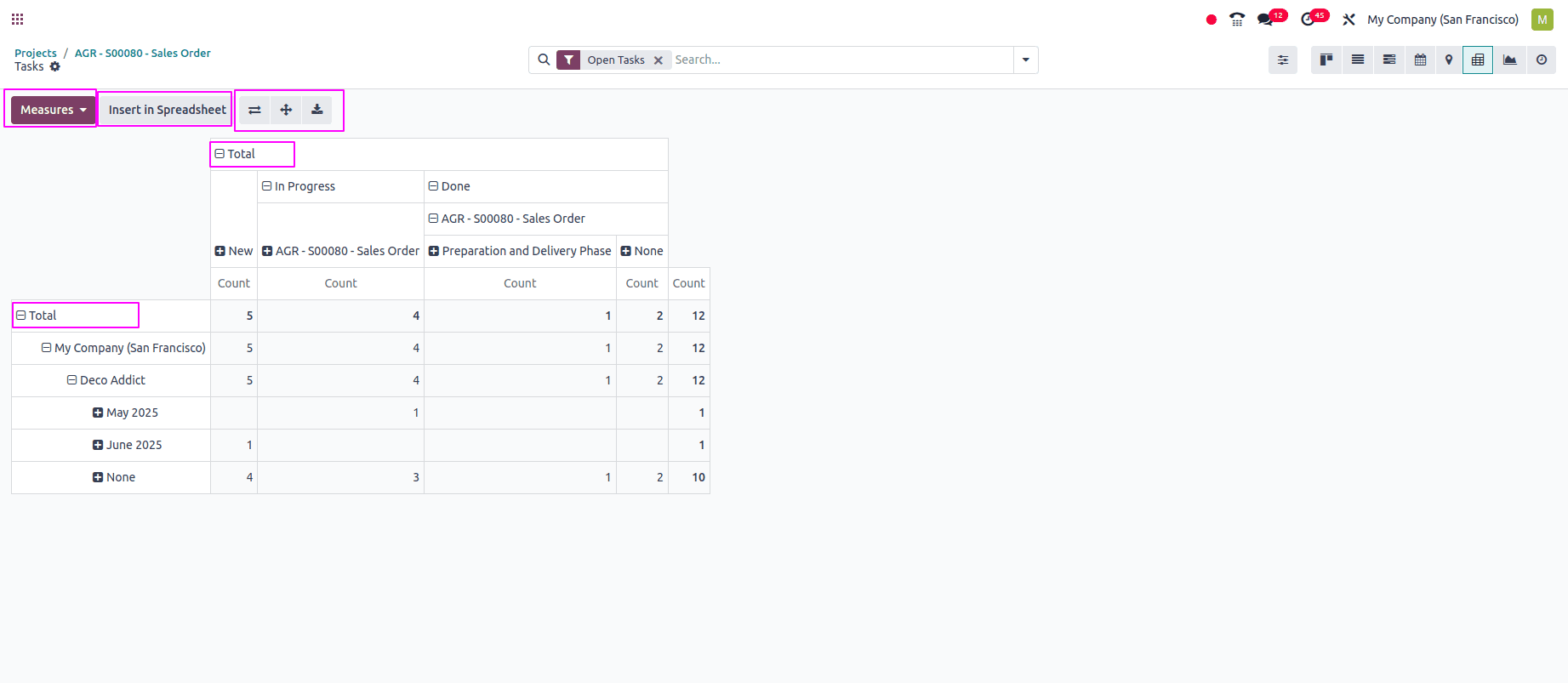Click value 1 in June 2025 New column
The height and width of the screenshot is (683, 1568).
coord(234,445)
